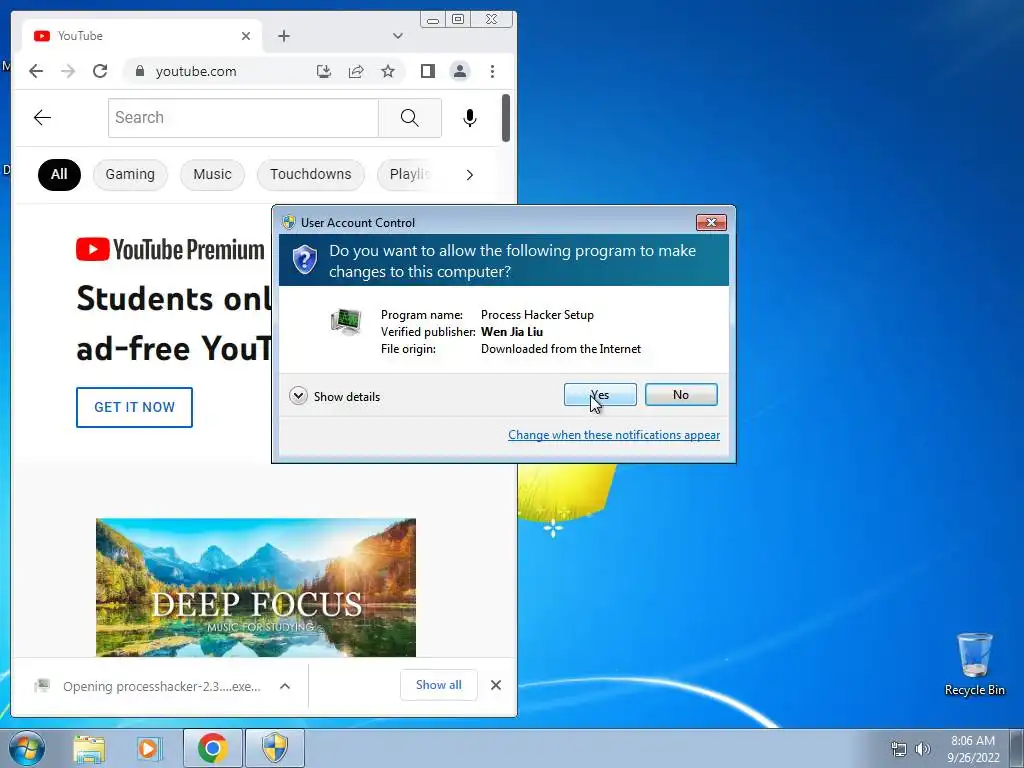Image resolution: width=1024 pixels, height=768 pixels.
Task: Open Windows Media Player from taskbar
Action: click(150, 748)
